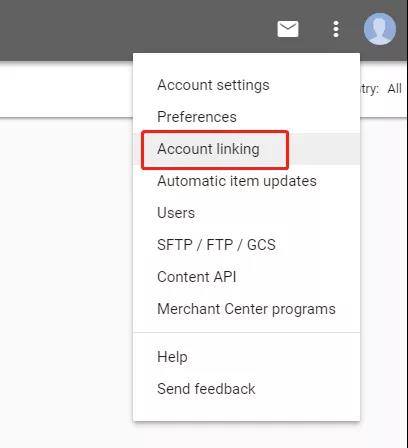Open Automatic item updates
408x448 pixels.
237,181
